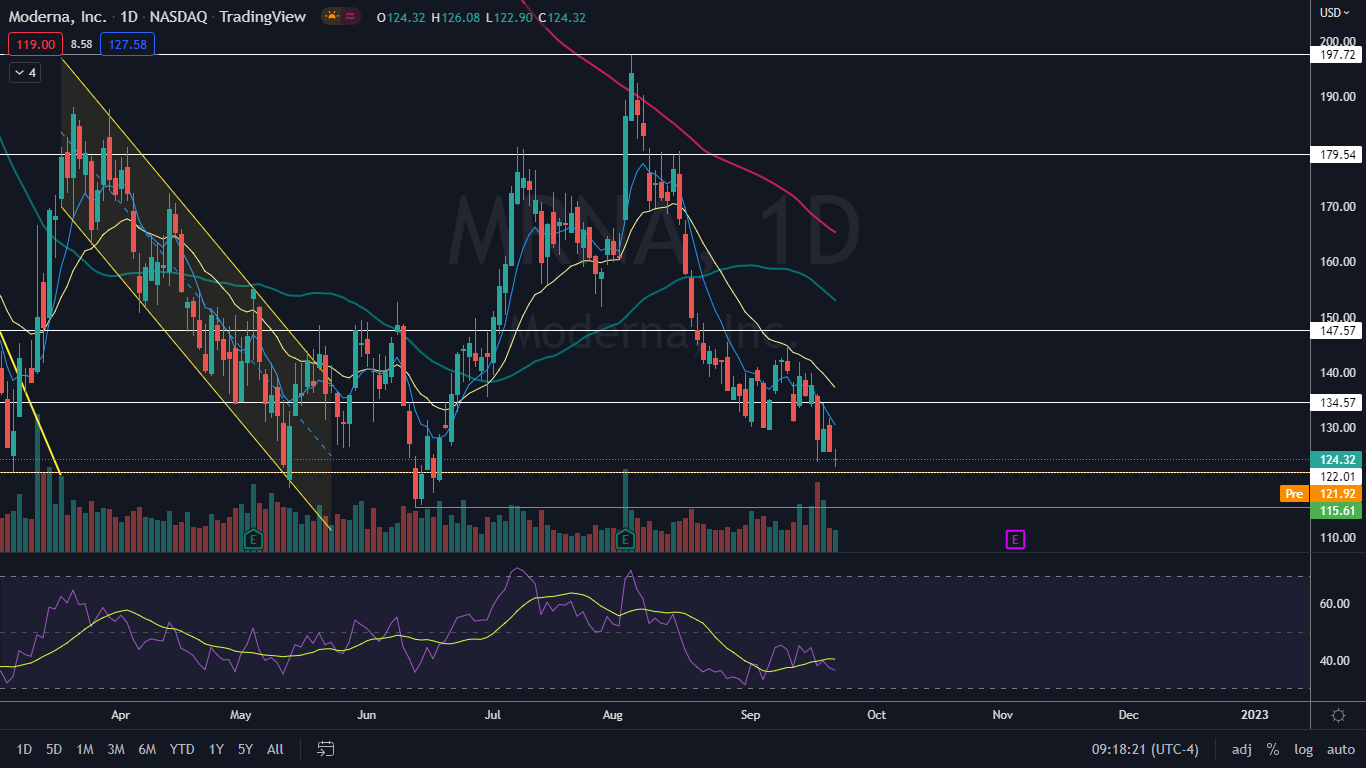Select the 3M time range
The width and height of the screenshot is (1366, 768).
(x=116, y=749)
